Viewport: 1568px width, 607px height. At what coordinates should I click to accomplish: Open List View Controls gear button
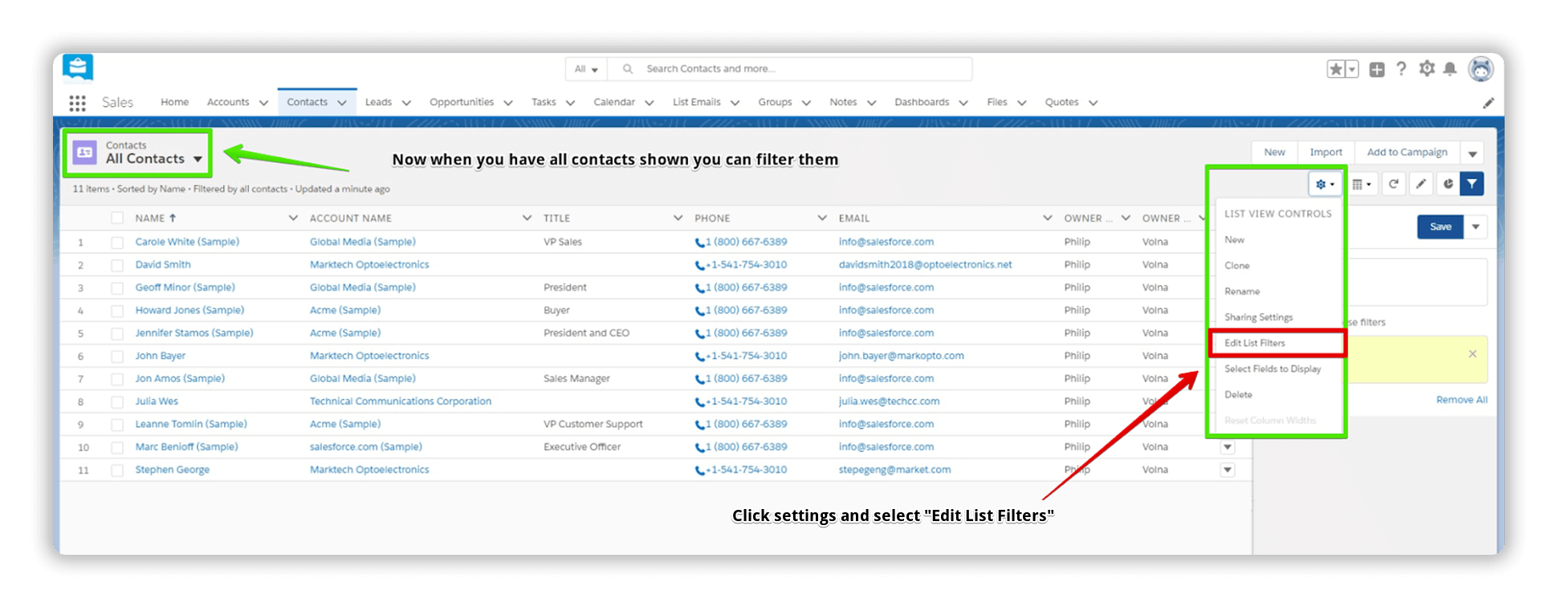point(1325,184)
